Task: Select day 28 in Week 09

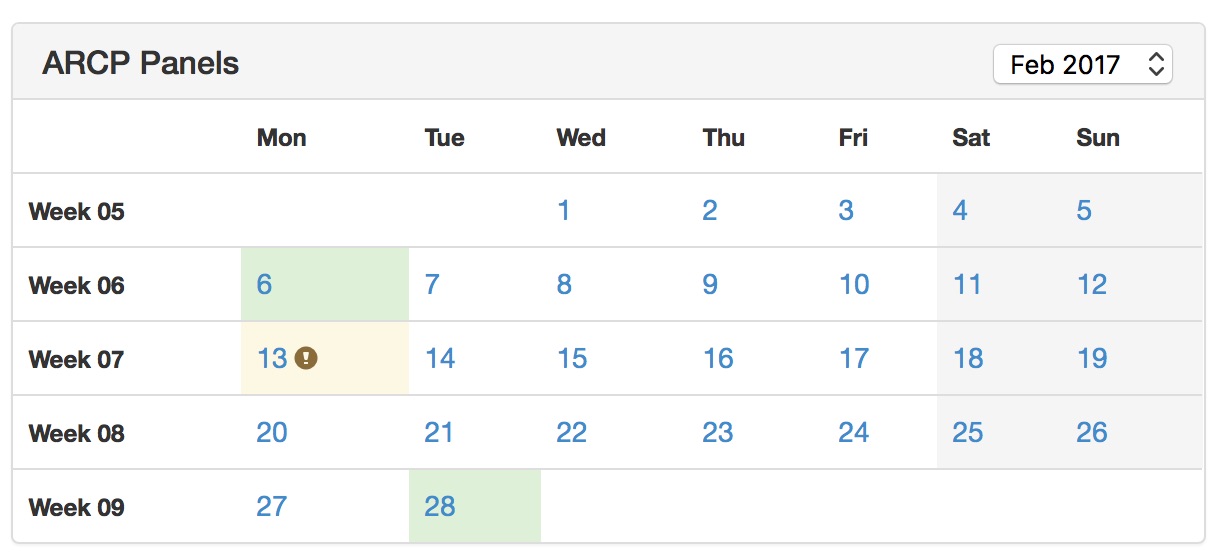Action: [x=440, y=507]
